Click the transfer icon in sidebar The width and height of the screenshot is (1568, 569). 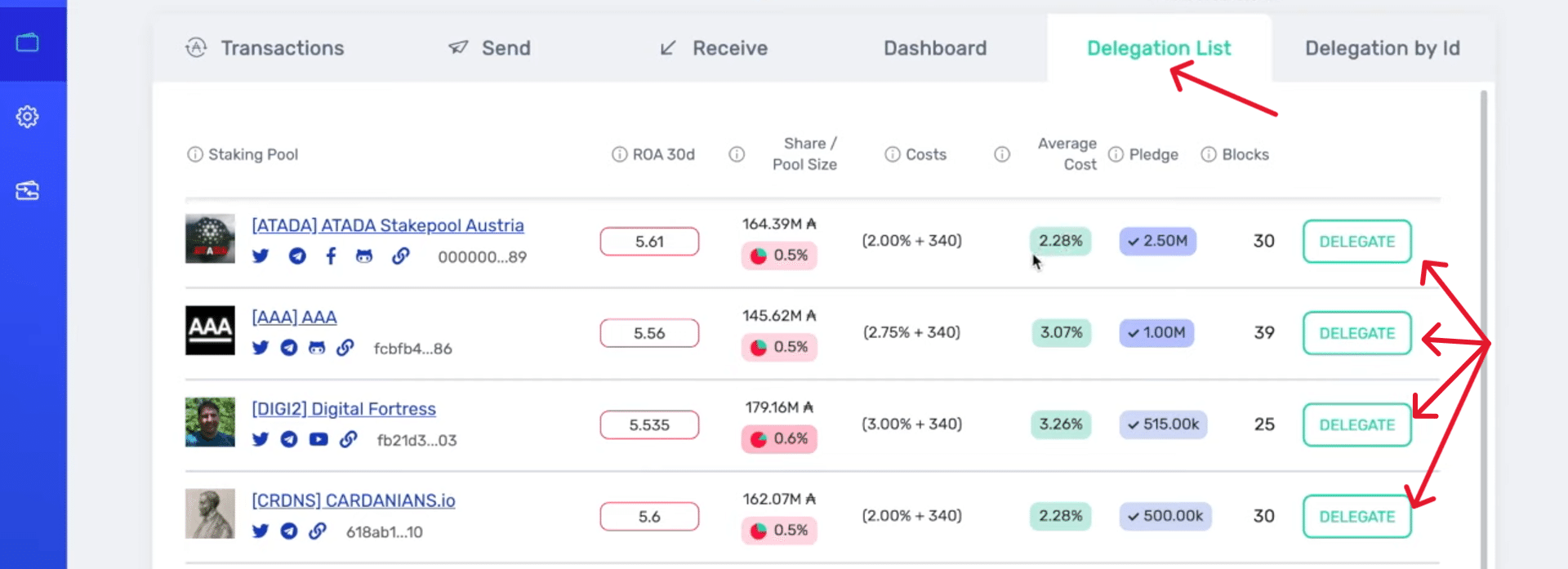coord(28,191)
